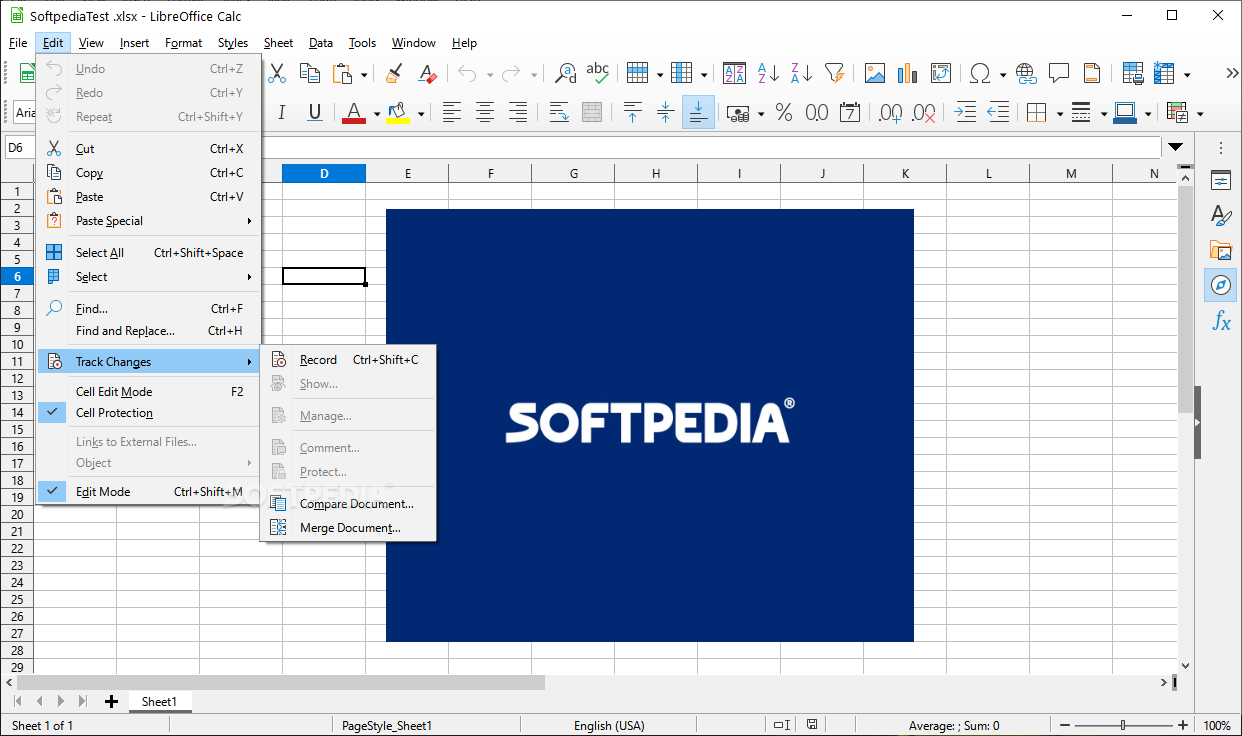Run the Spelling check (abc) icon
1242x736 pixels.
coord(598,73)
